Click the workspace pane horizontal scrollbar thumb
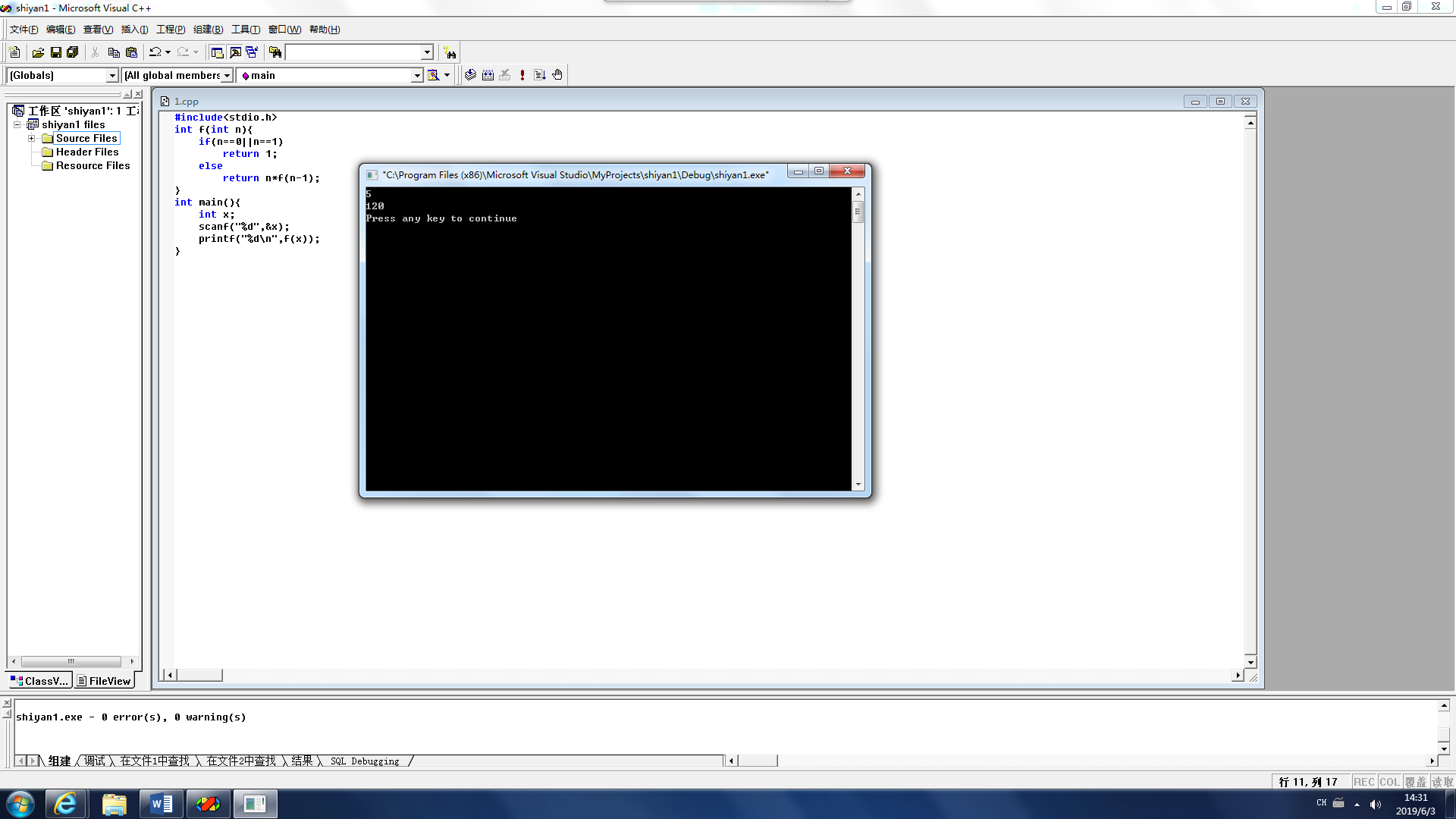Viewport: 1456px width, 819px height. [x=71, y=661]
